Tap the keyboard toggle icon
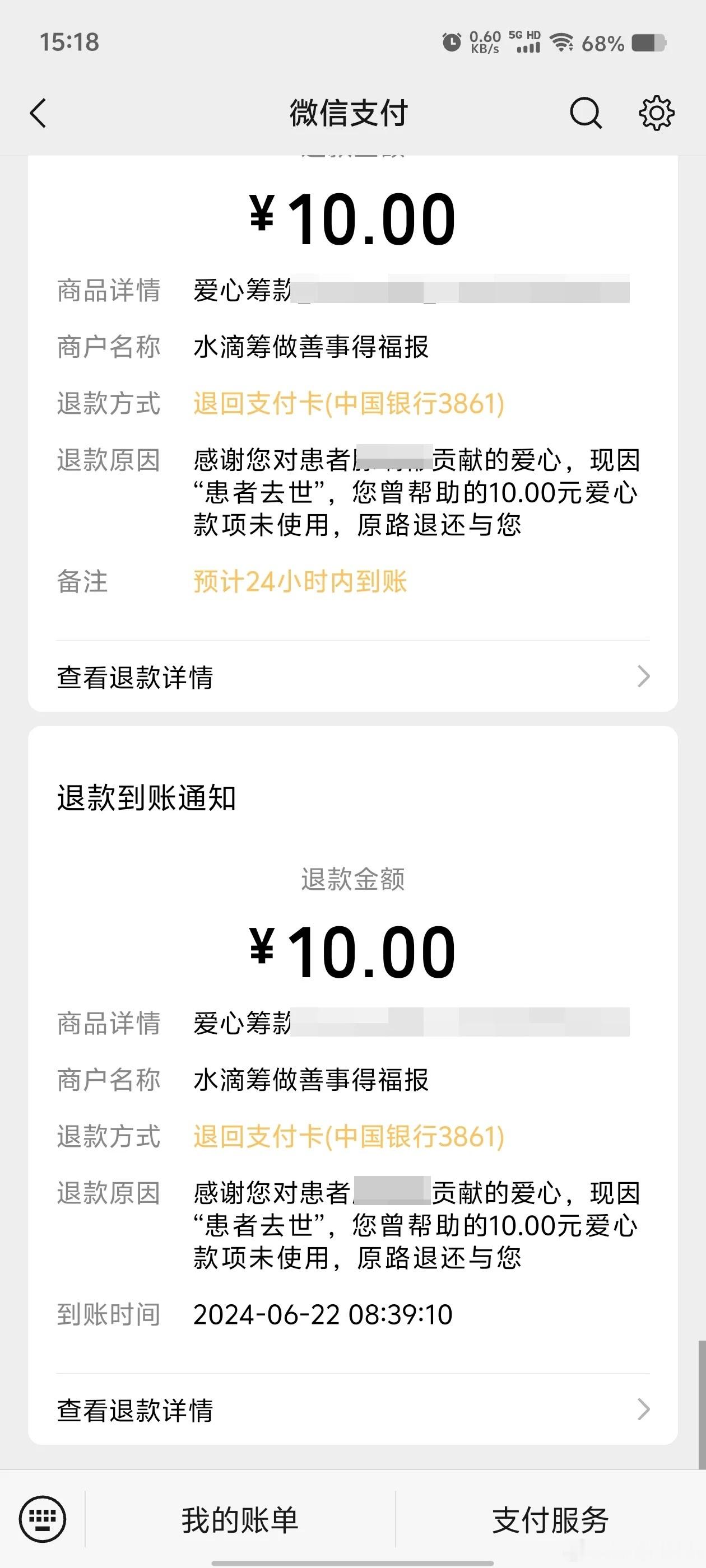Image resolution: width=706 pixels, height=1568 pixels. pyautogui.click(x=42, y=1519)
